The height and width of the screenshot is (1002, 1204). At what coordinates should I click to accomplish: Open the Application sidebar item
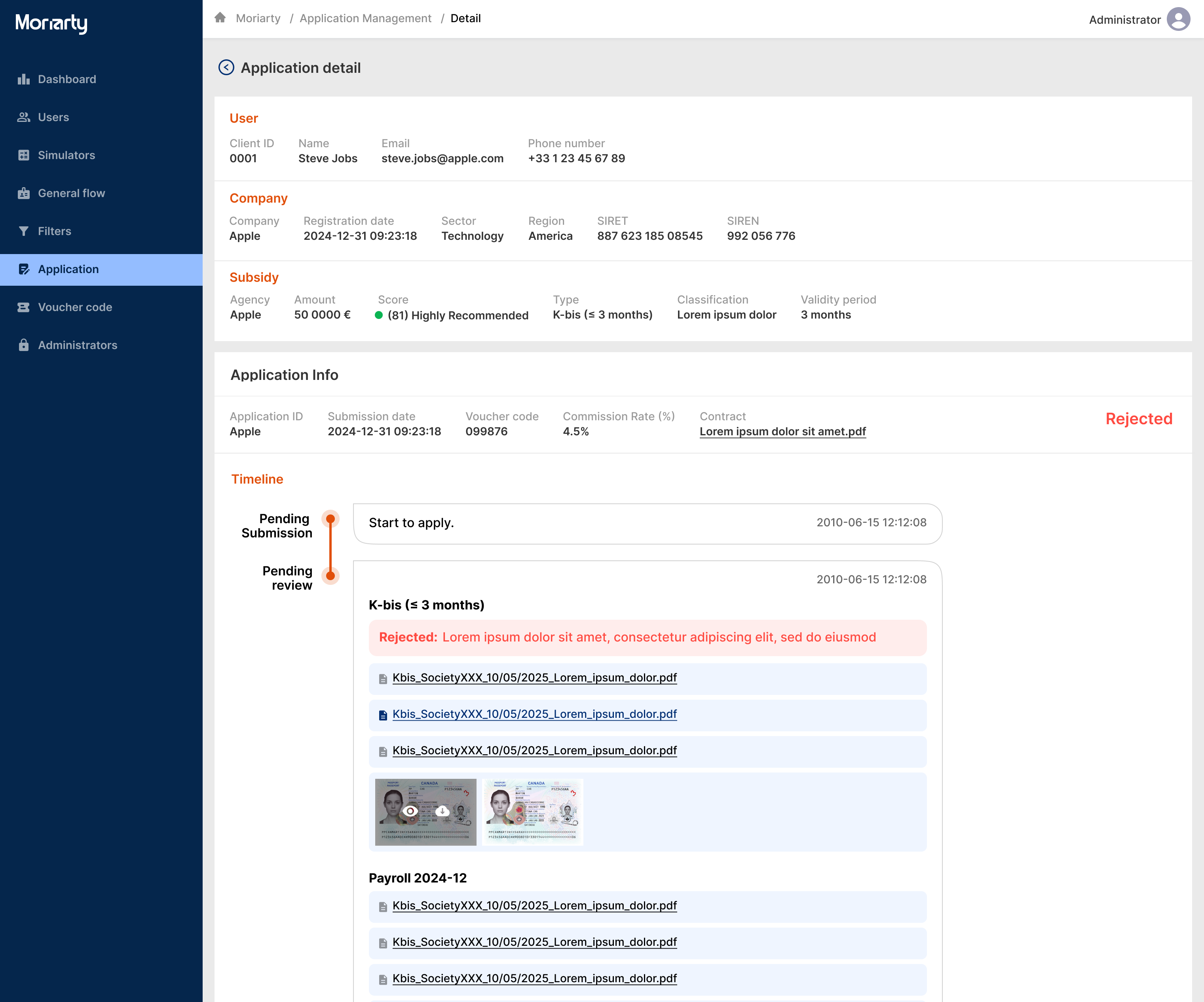click(x=68, y=269)
